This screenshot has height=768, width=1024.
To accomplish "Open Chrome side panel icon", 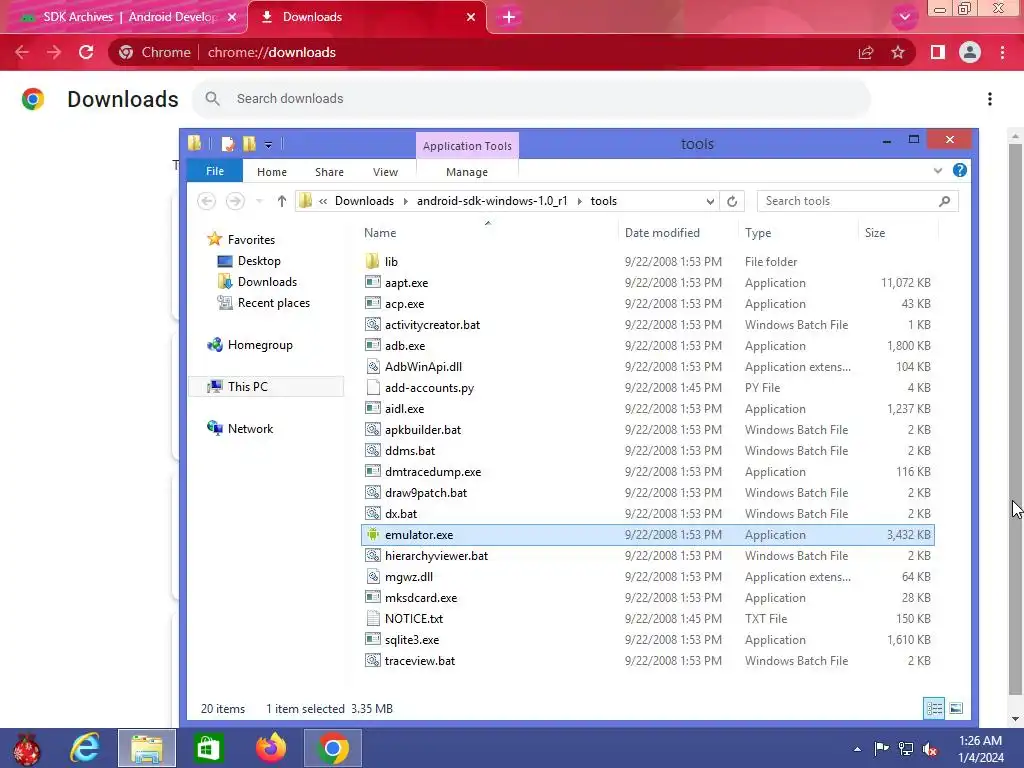I will click(938, 52).
